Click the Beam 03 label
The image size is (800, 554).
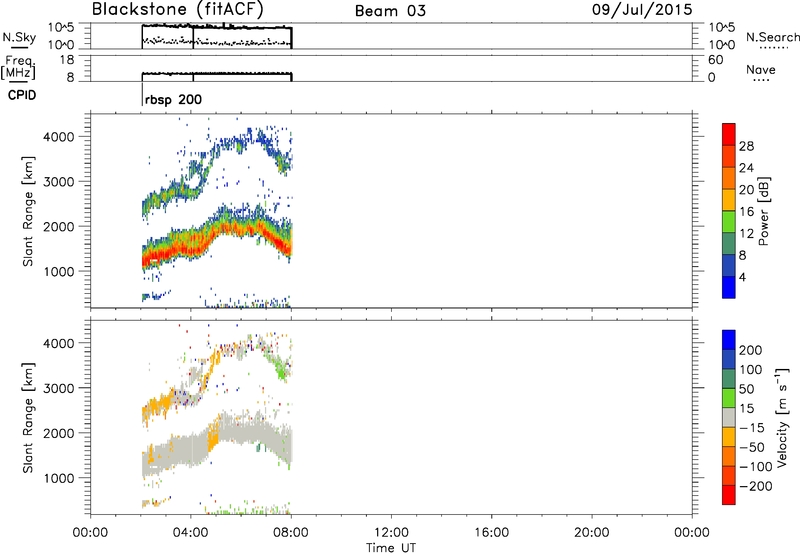pyautogui.click(x=390, y=11)
